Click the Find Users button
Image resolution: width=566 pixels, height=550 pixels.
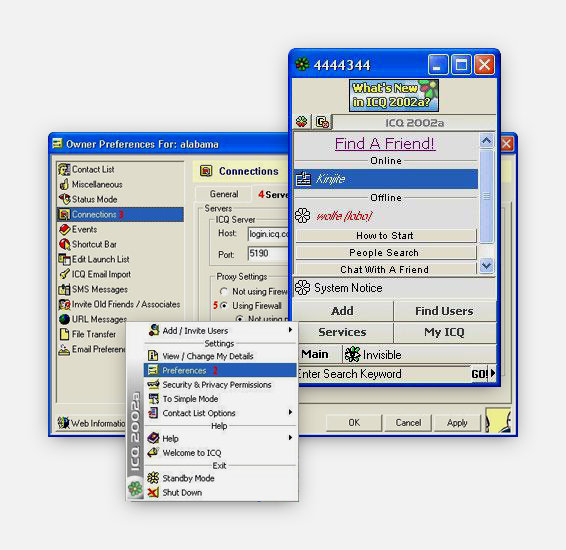[x=444, y=311]
